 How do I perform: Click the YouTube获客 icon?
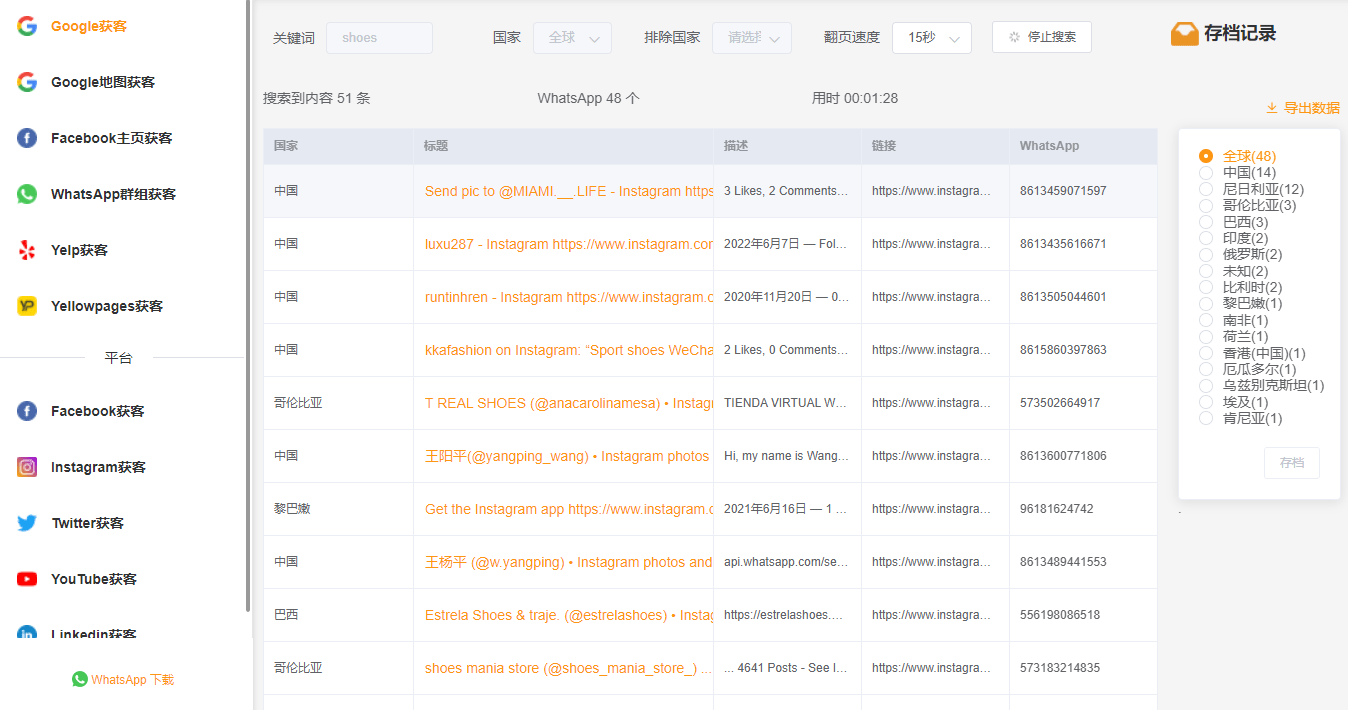(27, 579)
